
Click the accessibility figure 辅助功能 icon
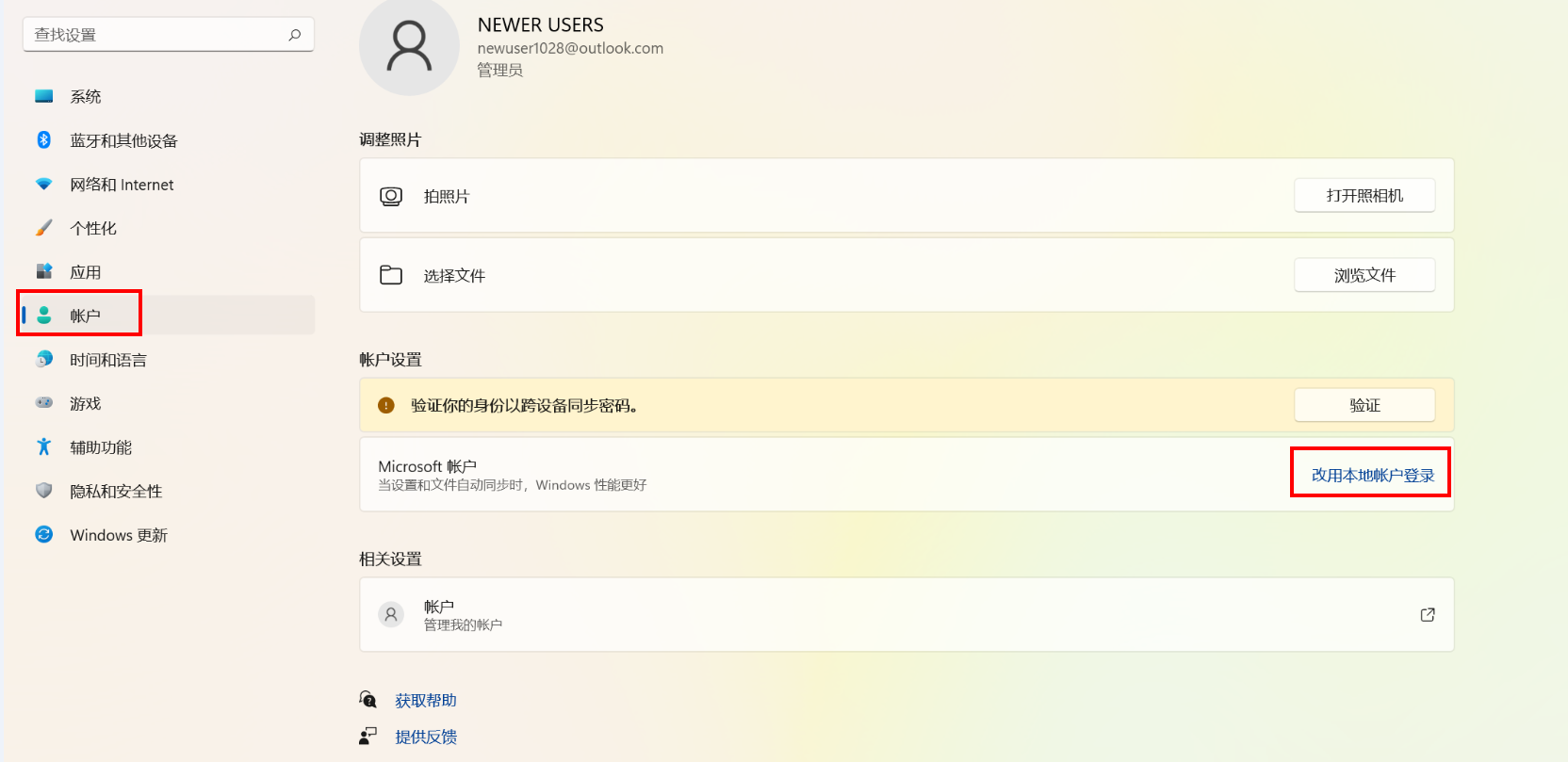click(x=44, y=447)
